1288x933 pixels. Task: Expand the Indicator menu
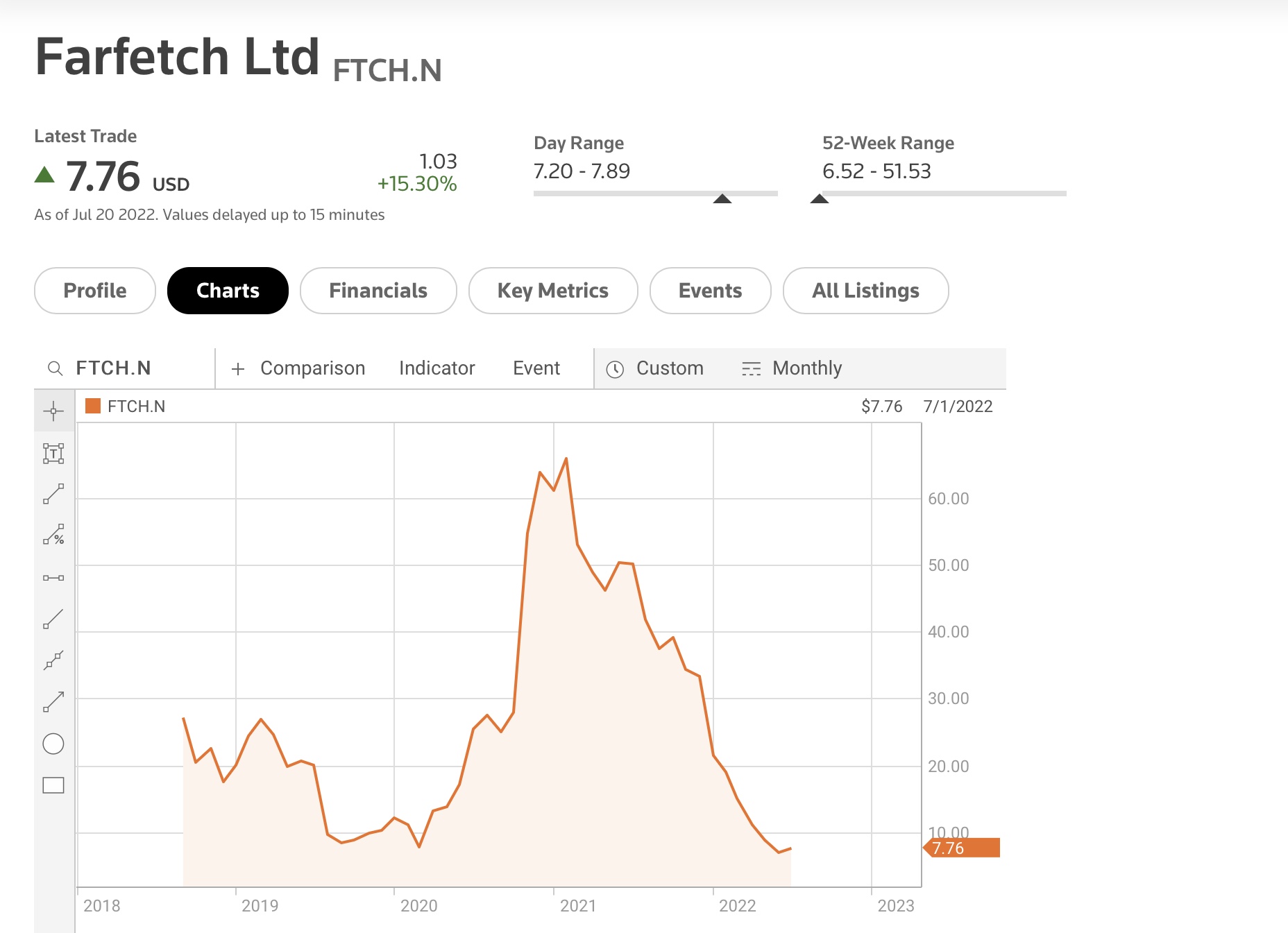tap(437, 368)
